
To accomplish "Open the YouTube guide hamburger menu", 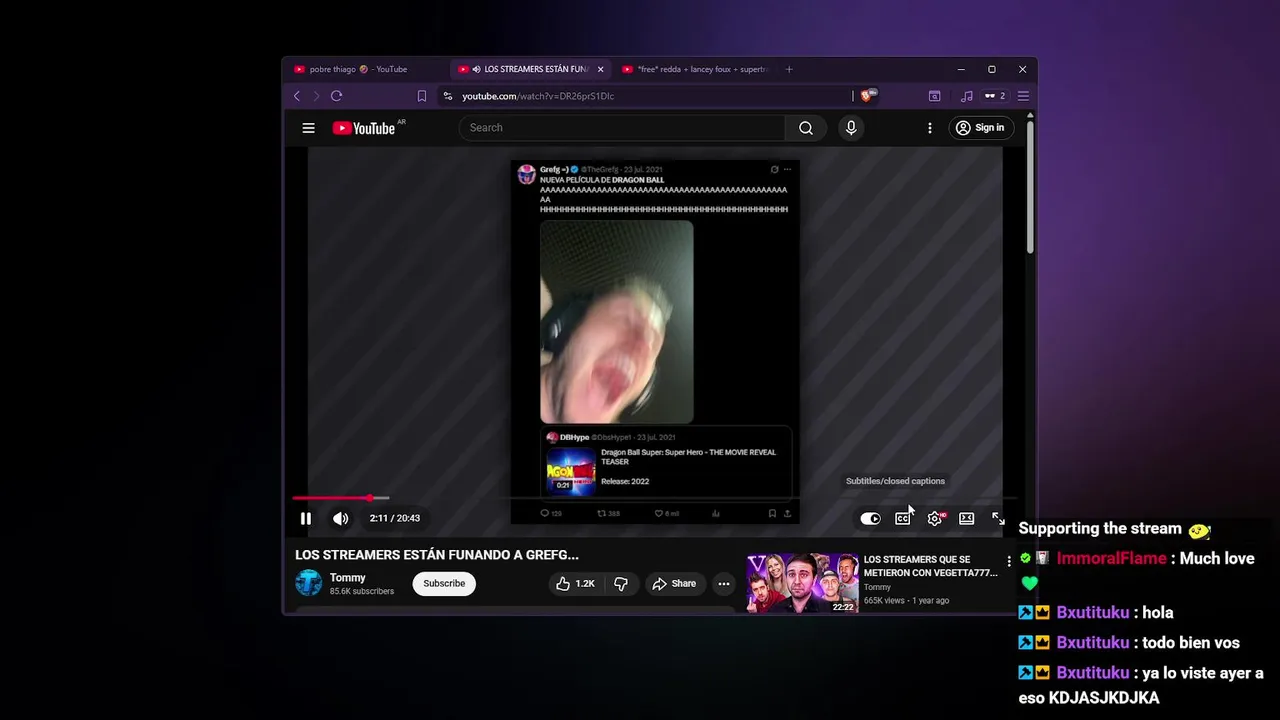I will (x=308, y=128).
